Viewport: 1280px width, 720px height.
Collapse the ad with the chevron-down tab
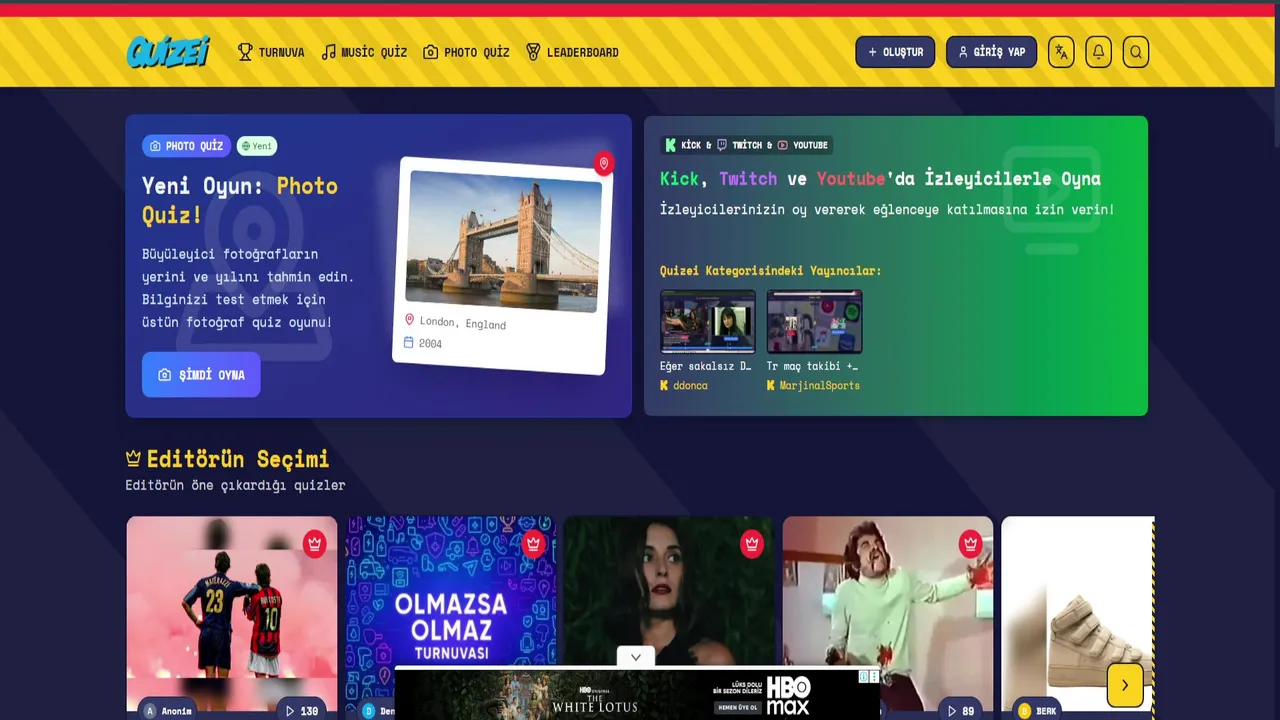tap(636, 657)
